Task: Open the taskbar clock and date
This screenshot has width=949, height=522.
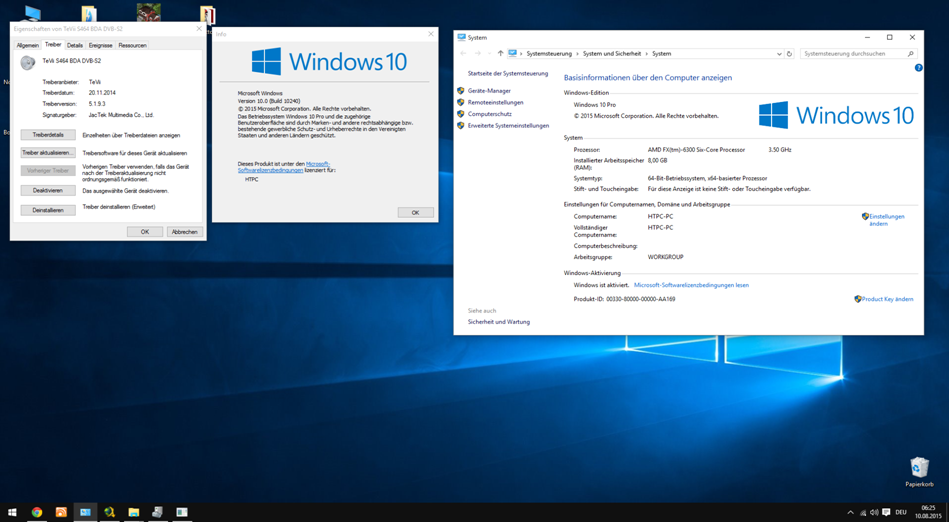Action: 928,512
